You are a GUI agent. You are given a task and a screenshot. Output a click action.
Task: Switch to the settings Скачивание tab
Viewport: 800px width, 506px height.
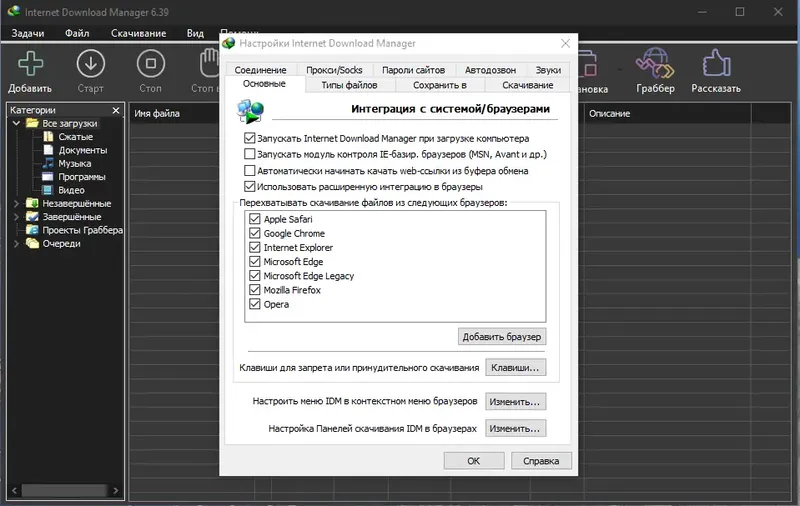(528, 85)
